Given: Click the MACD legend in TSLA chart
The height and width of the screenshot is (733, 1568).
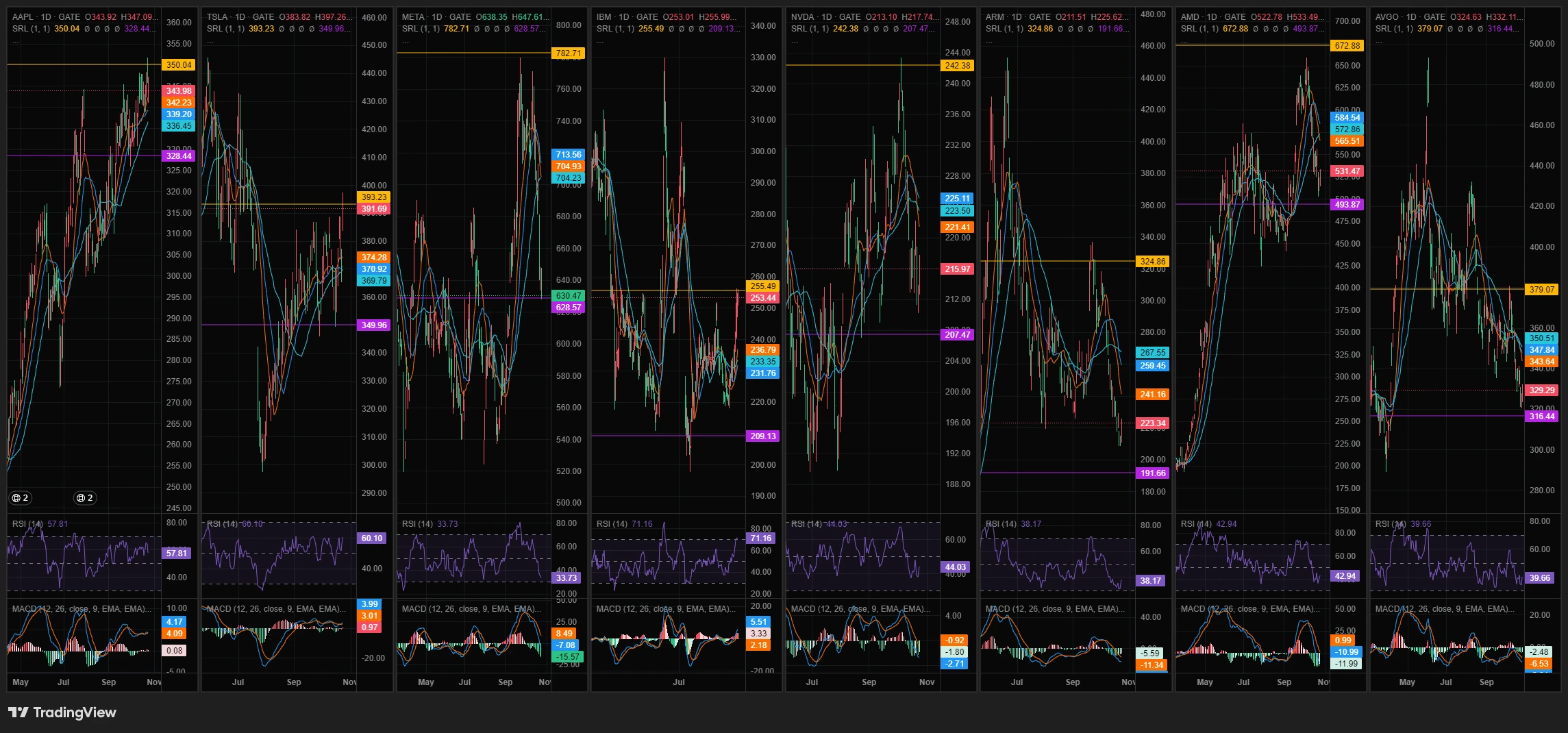Looking at the screenshot, I should point(276,609).
